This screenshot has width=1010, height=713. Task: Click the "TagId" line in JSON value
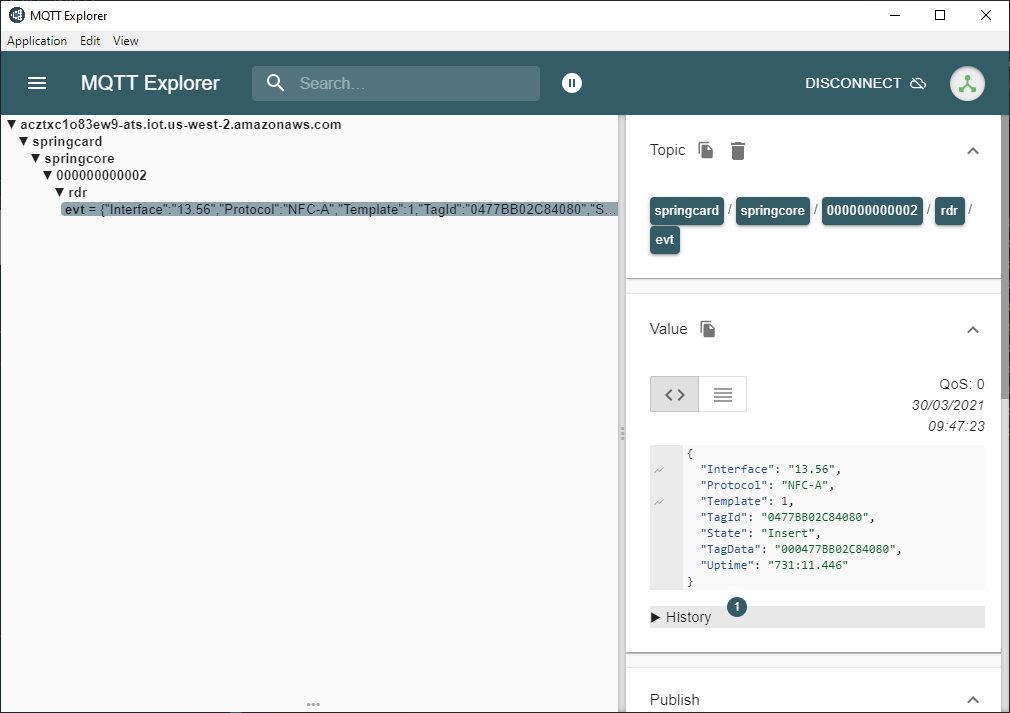[787, 517]
